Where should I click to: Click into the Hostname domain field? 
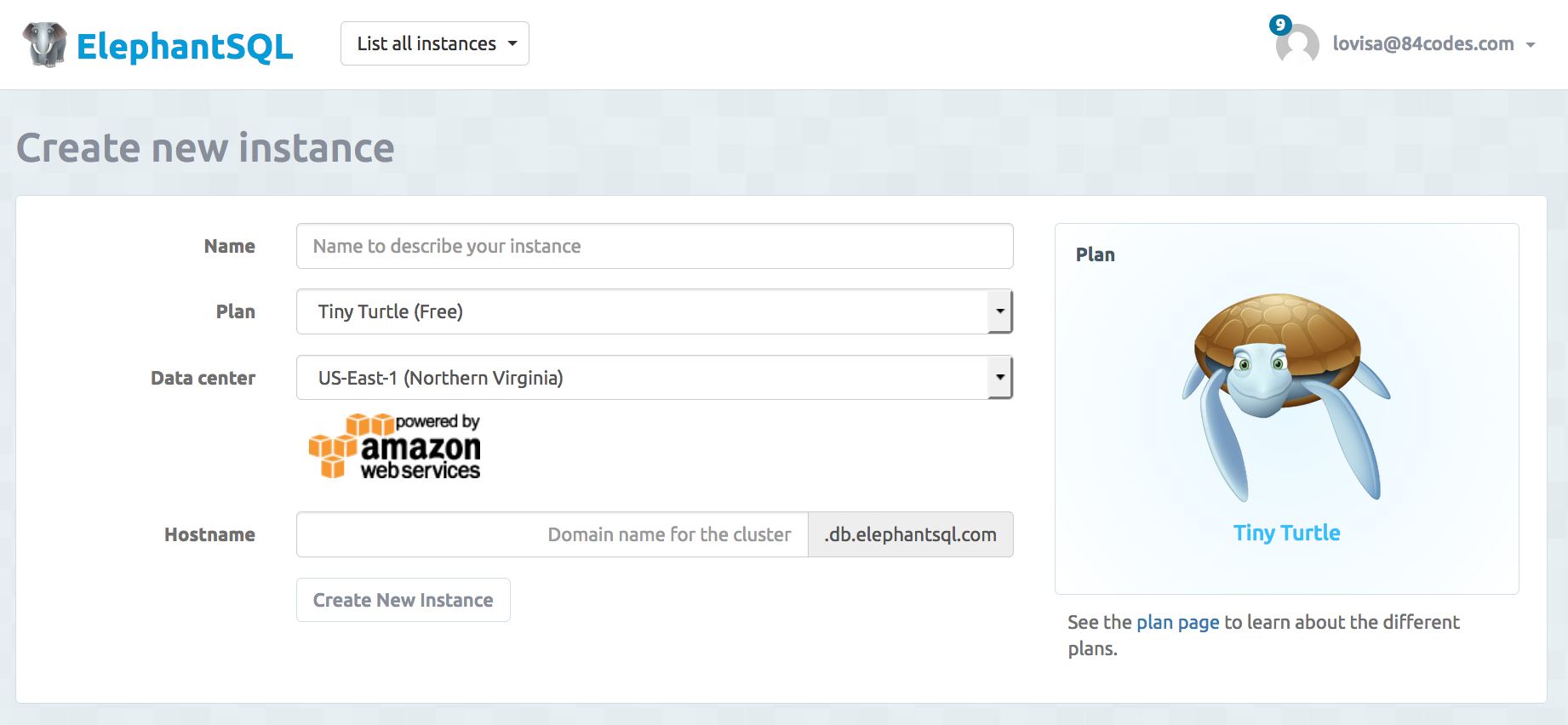[552, 534]
